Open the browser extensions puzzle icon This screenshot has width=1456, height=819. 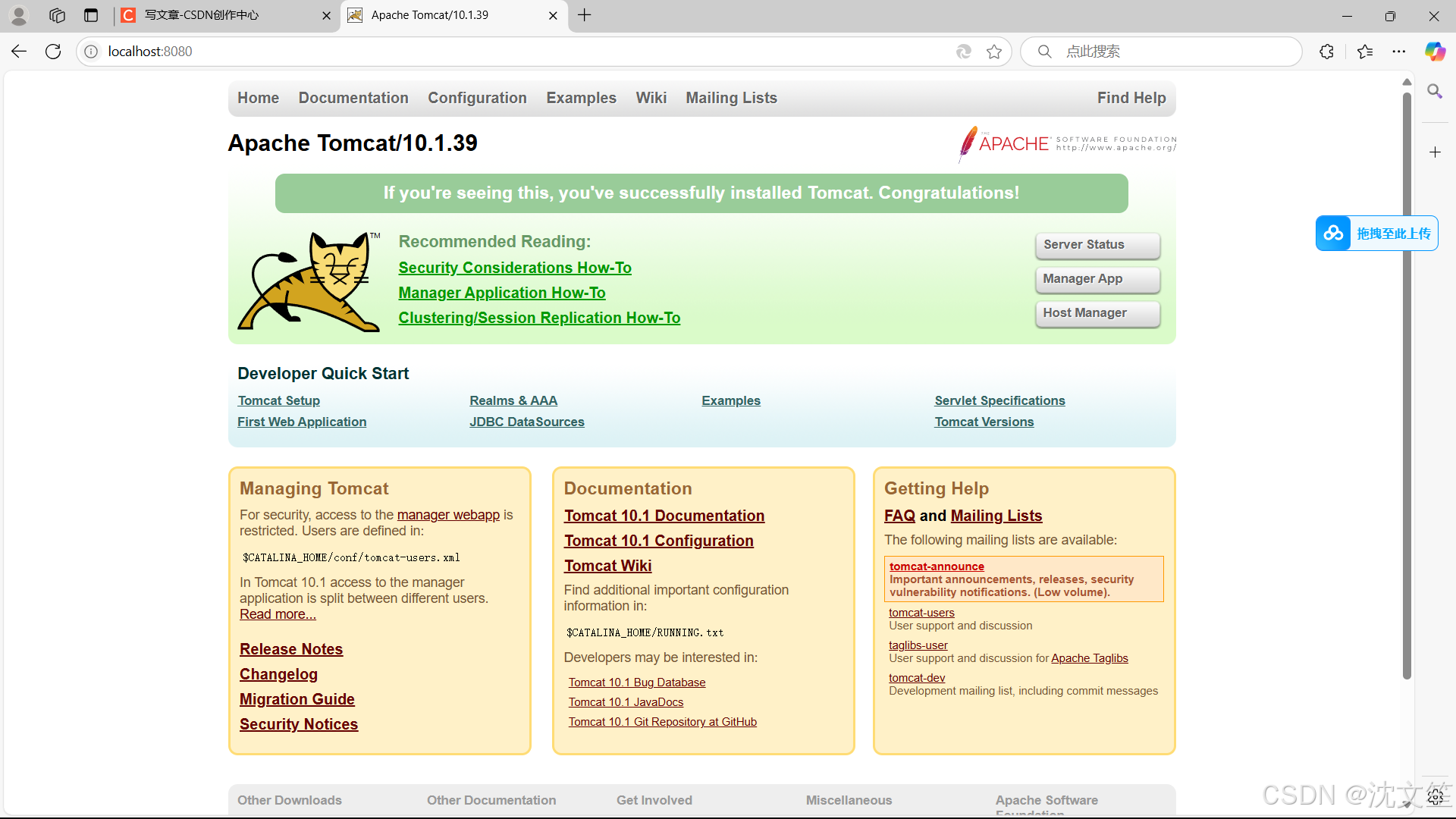(x=1326, y=52)
